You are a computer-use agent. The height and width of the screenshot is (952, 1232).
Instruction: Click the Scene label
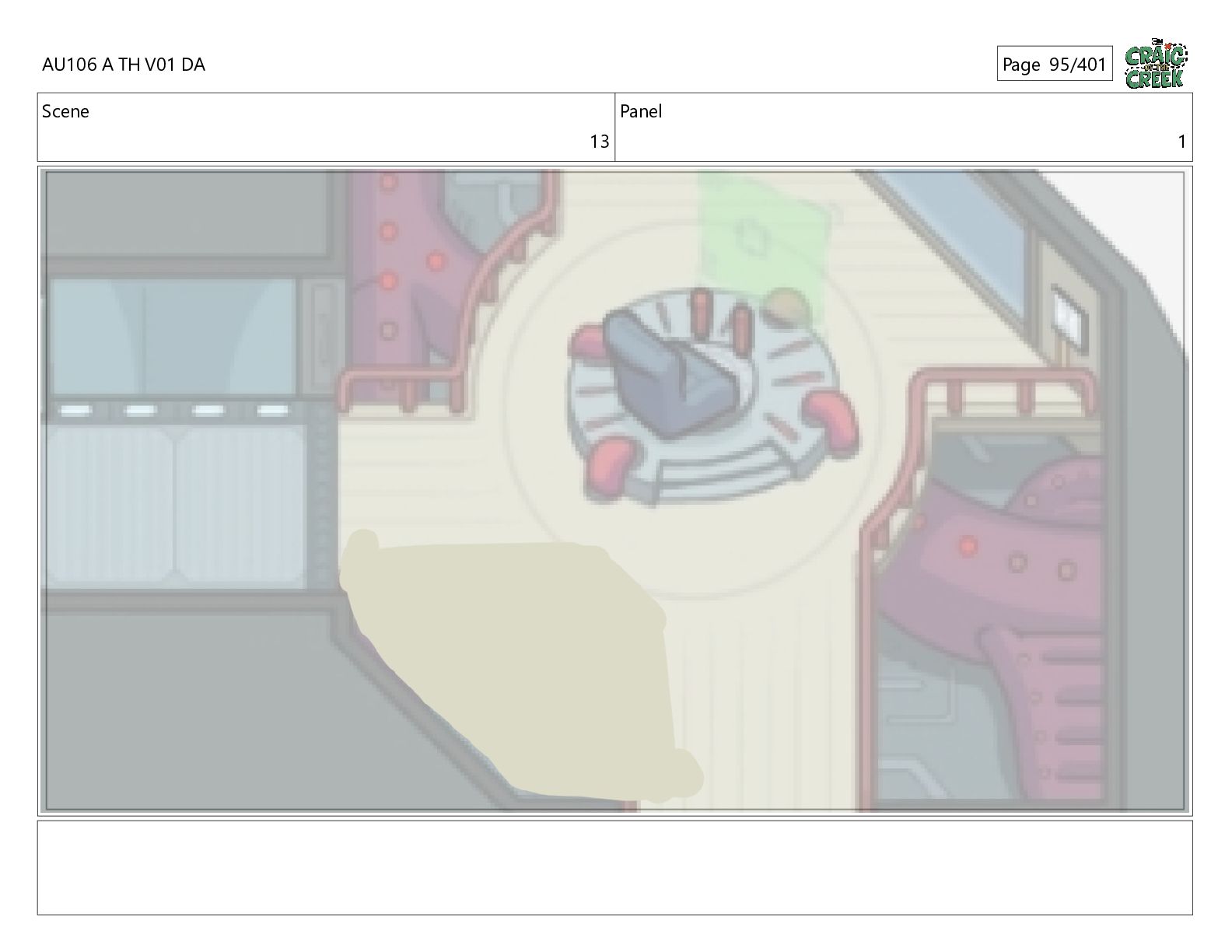pos(65,111)
